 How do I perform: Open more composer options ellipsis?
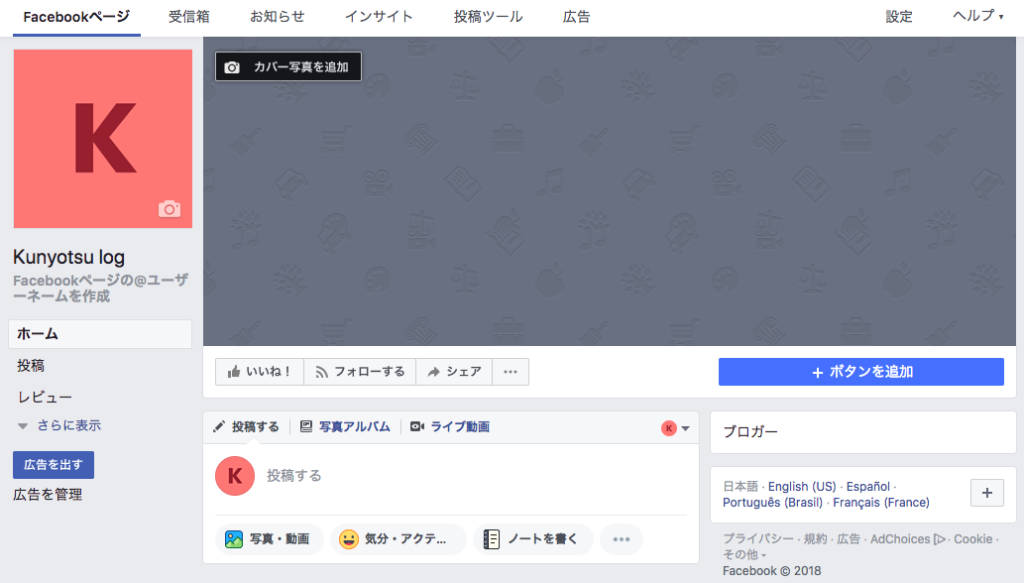point(621,539)
